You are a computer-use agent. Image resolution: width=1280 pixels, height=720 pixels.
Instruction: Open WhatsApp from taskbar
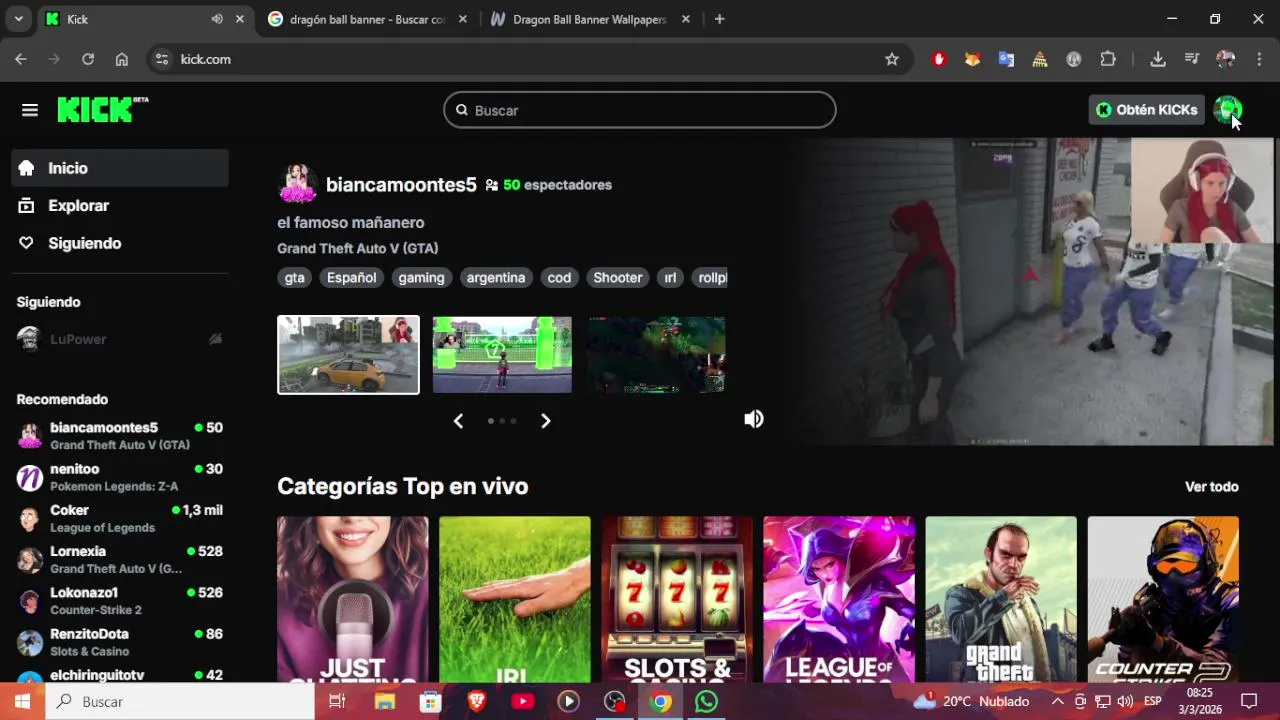point(706,702)
